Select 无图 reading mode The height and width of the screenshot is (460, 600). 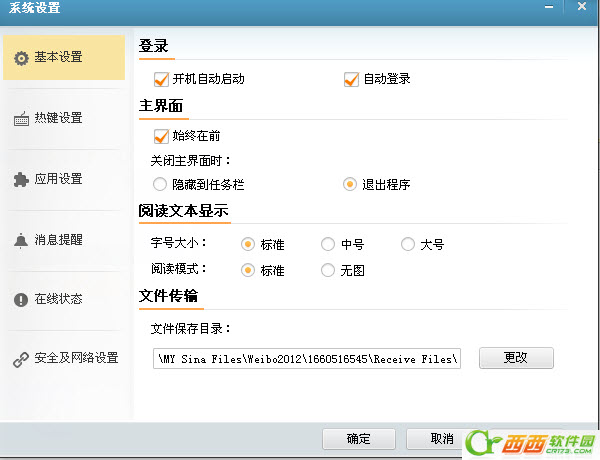[328, 270]
